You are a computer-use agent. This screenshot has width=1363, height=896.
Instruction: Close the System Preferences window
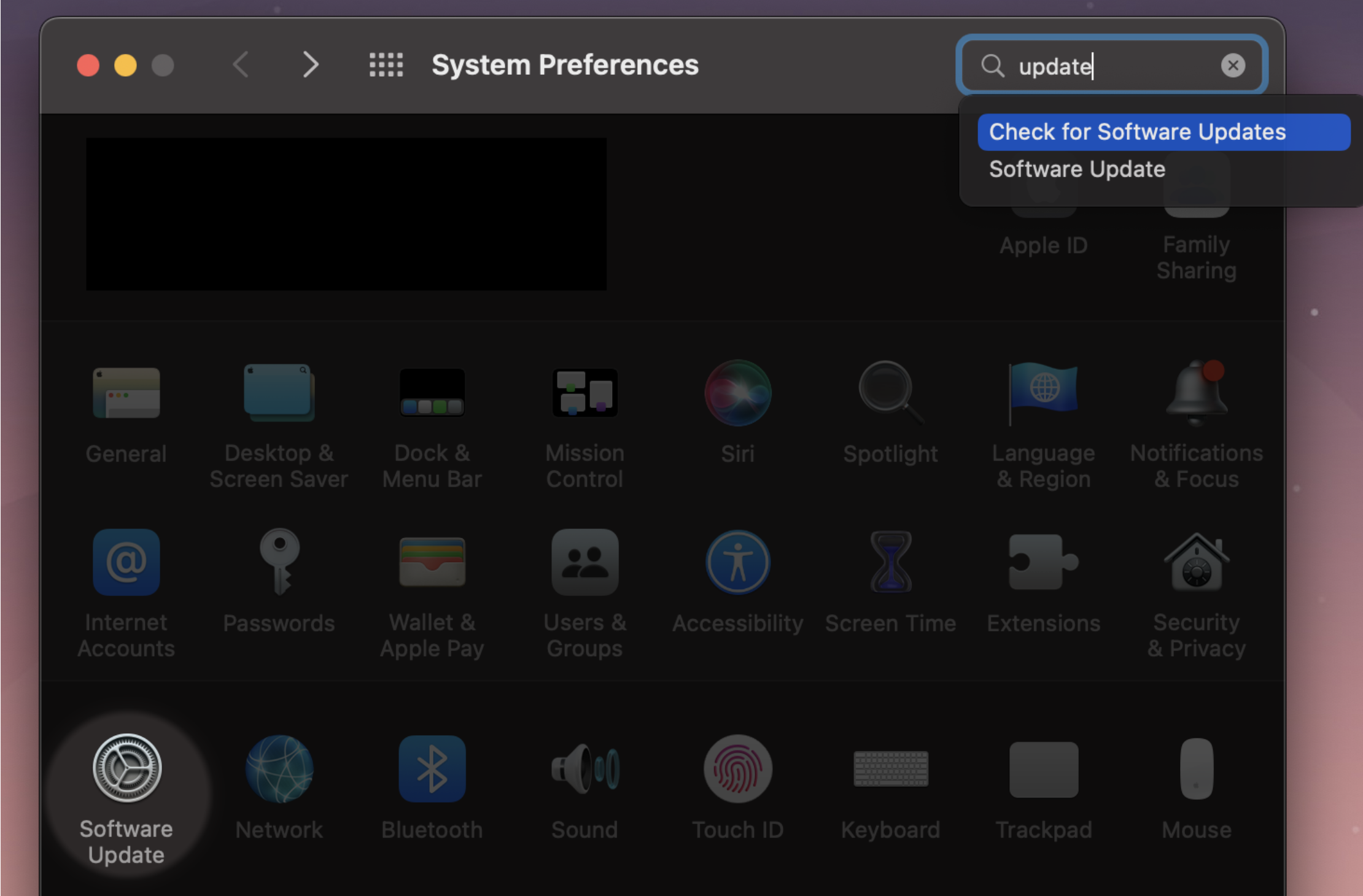pos(88,65)
